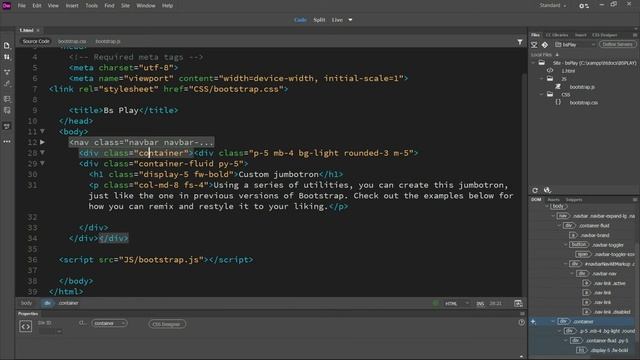The image size is (640, 360).
Task: Switch to the Insert panel tab
Action: (x=580, y=35)
